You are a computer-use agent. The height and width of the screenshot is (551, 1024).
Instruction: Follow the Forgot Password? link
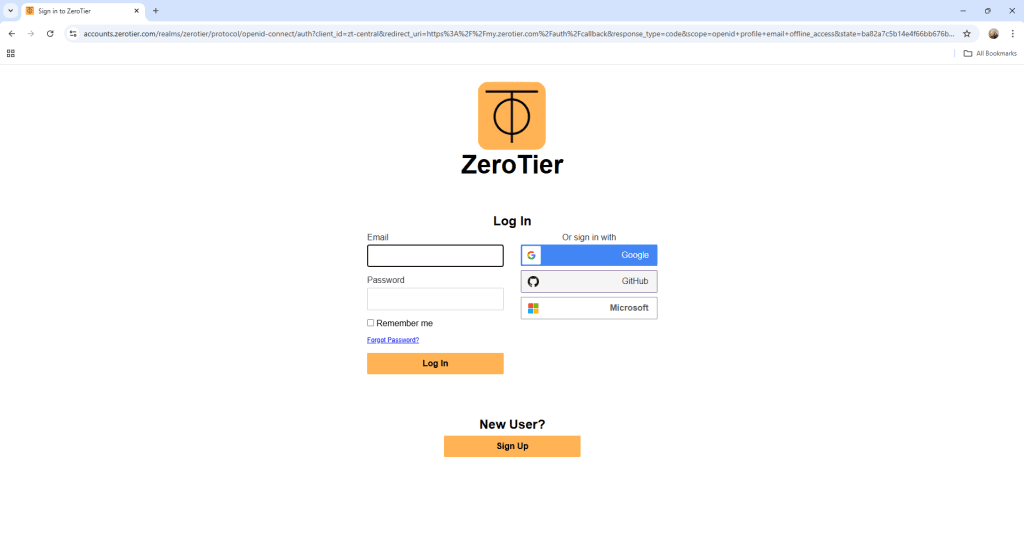(393, 340)
